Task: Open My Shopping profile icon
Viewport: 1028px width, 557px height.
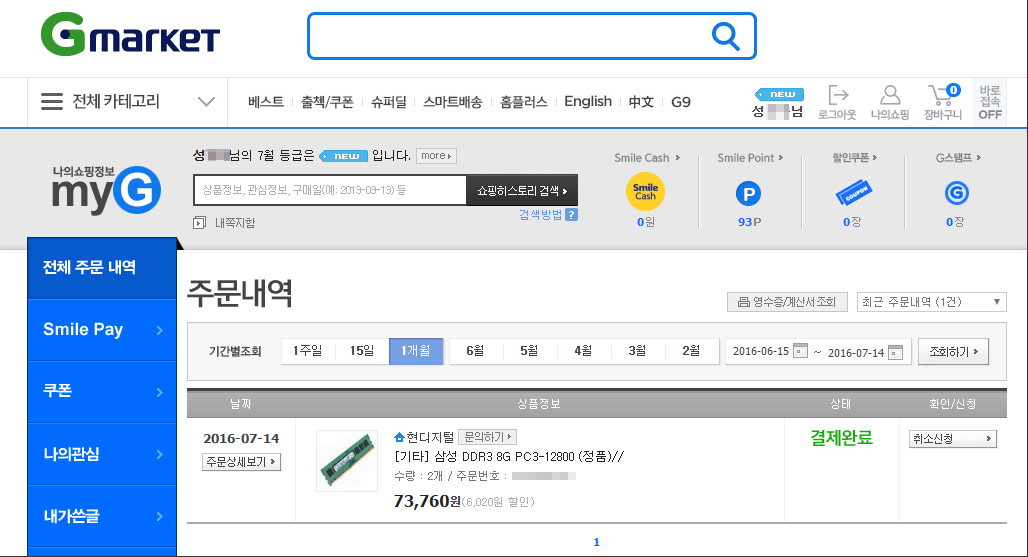Action: 889,95
